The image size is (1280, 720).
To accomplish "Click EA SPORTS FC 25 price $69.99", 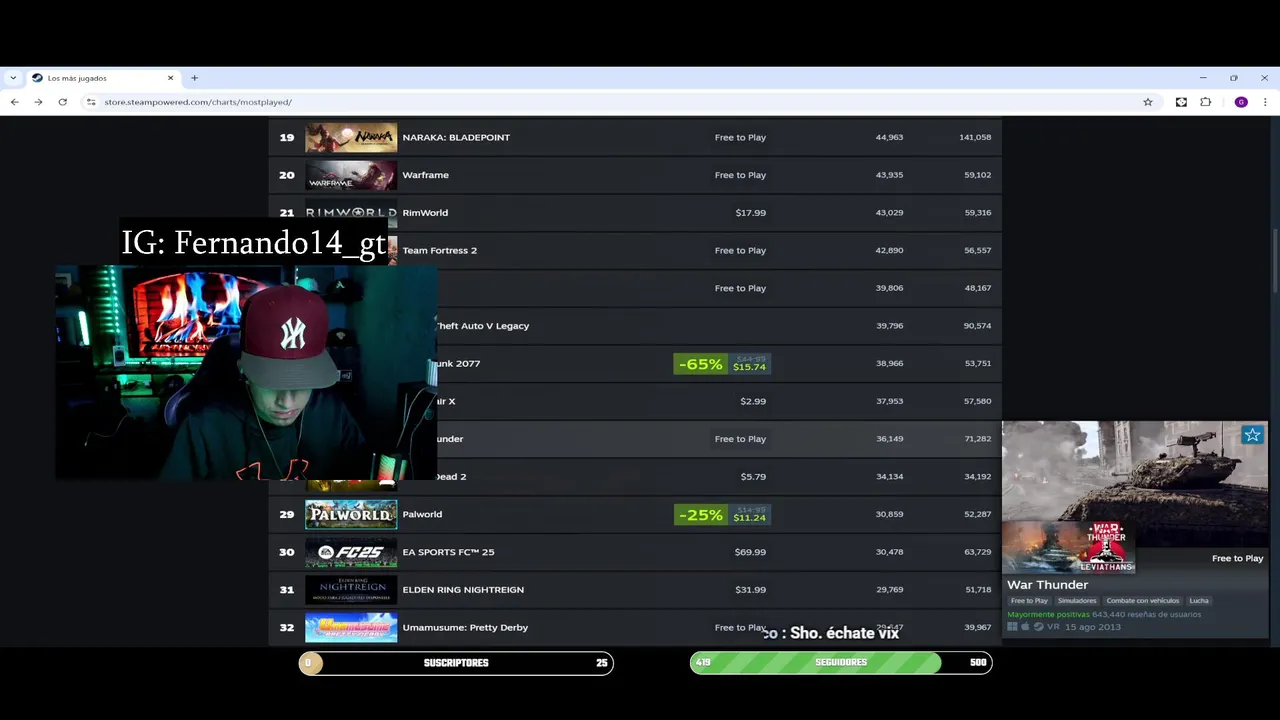I will [750, 552].
